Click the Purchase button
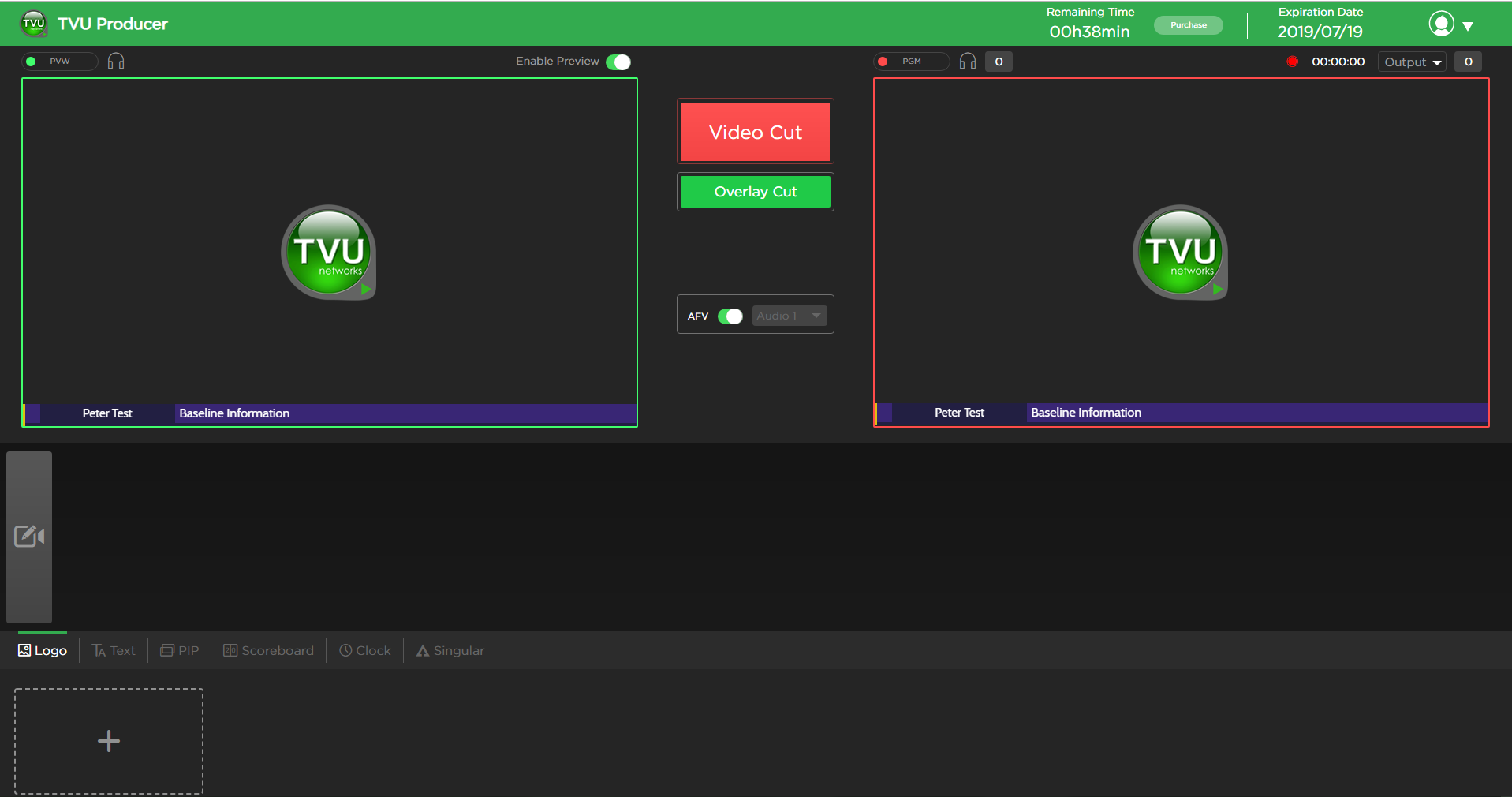 click(x=1188, y=25)
